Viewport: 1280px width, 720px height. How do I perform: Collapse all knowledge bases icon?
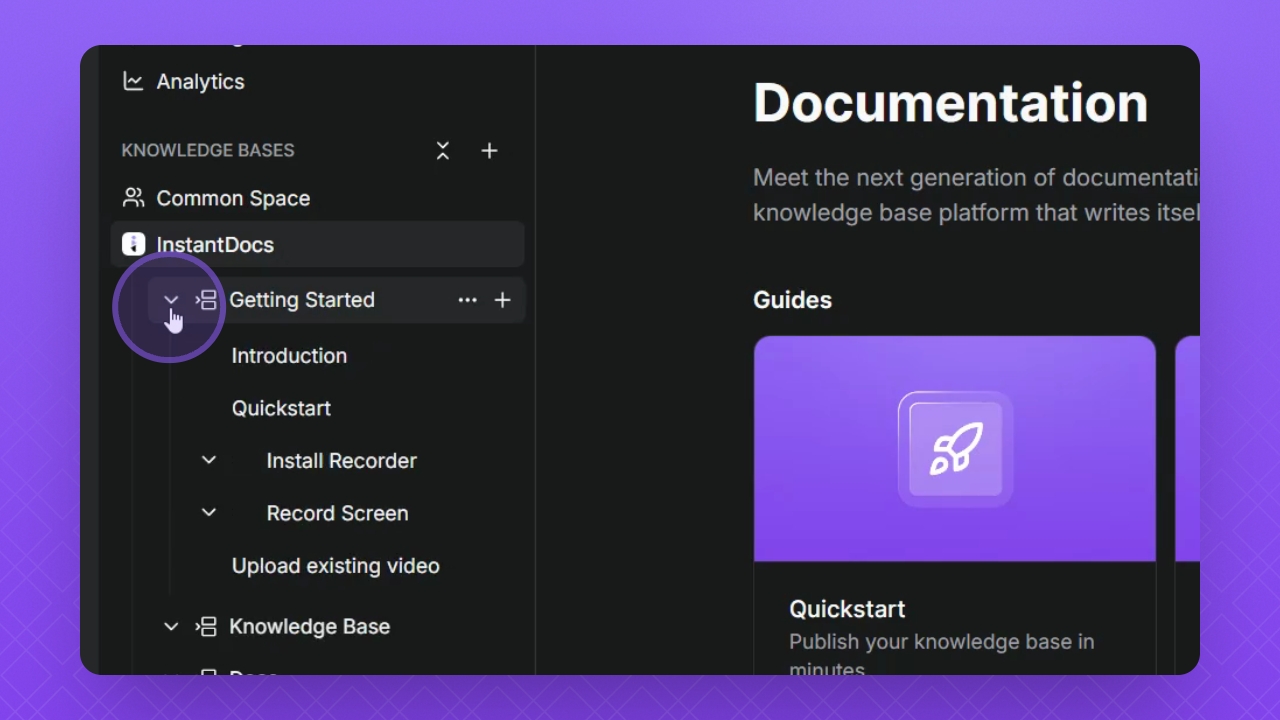(x=443, y=151)
